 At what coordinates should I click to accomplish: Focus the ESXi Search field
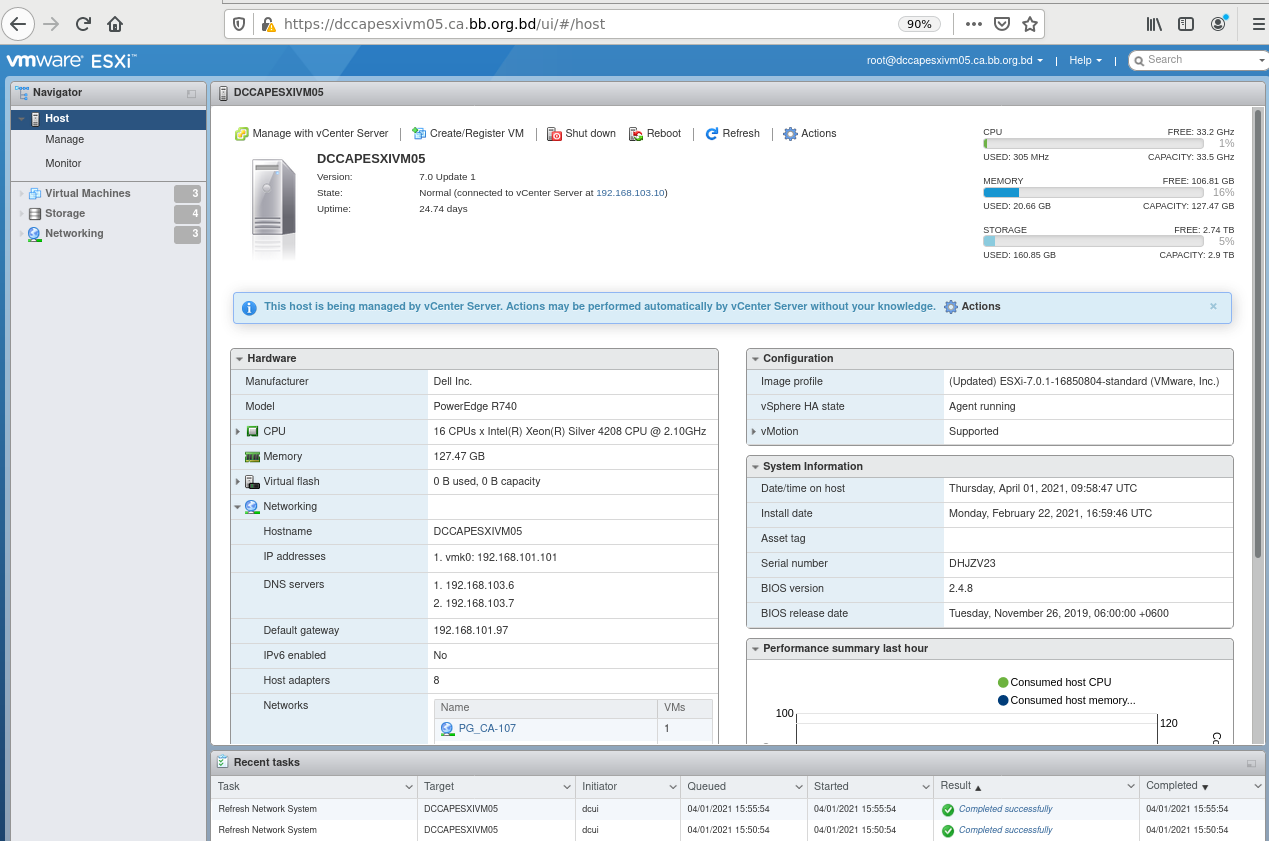[1198, 61]
